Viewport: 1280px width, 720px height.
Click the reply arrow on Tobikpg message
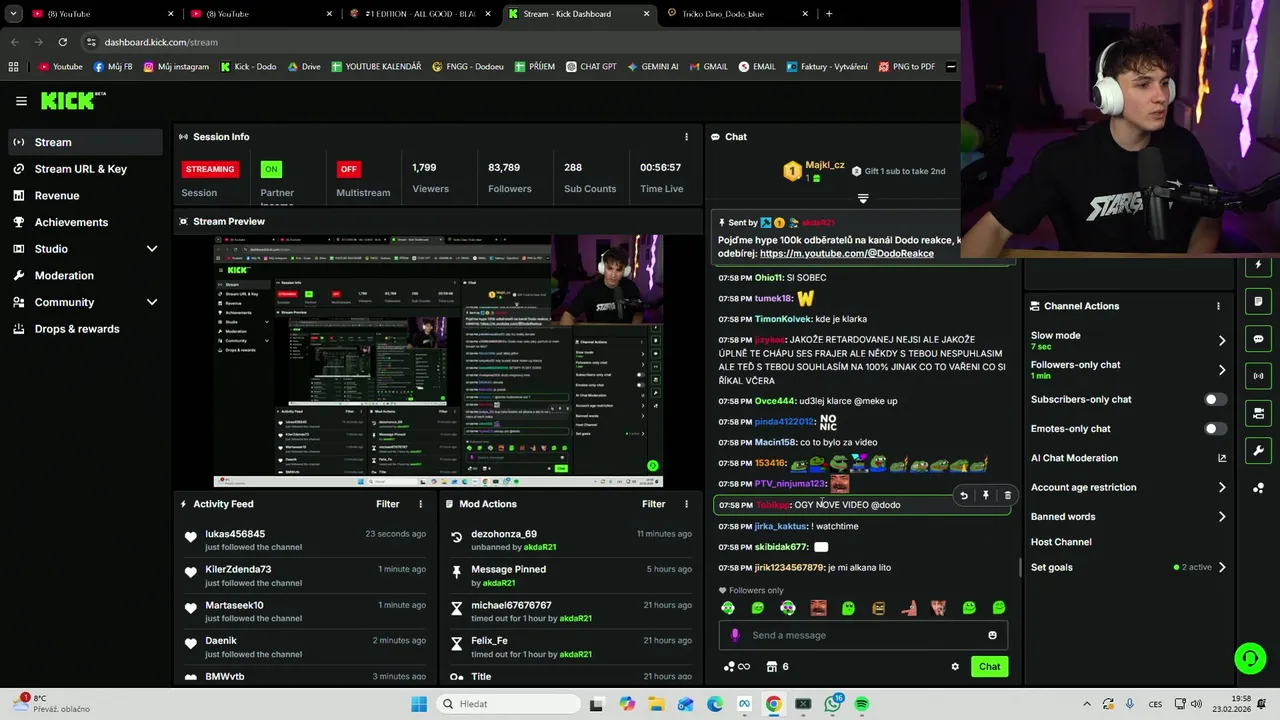[964, 495]
